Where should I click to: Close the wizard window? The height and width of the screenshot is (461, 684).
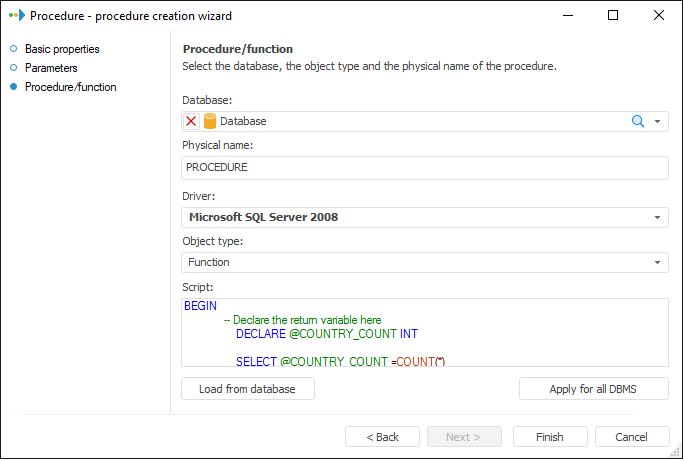coord(659,16)
